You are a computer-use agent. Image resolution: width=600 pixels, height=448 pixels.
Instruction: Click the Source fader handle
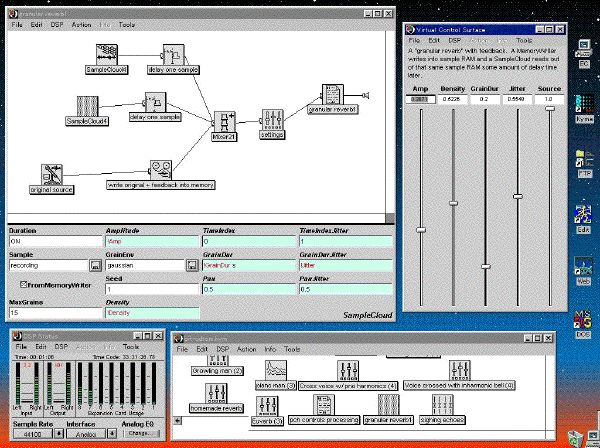click(x=550, y=108)
